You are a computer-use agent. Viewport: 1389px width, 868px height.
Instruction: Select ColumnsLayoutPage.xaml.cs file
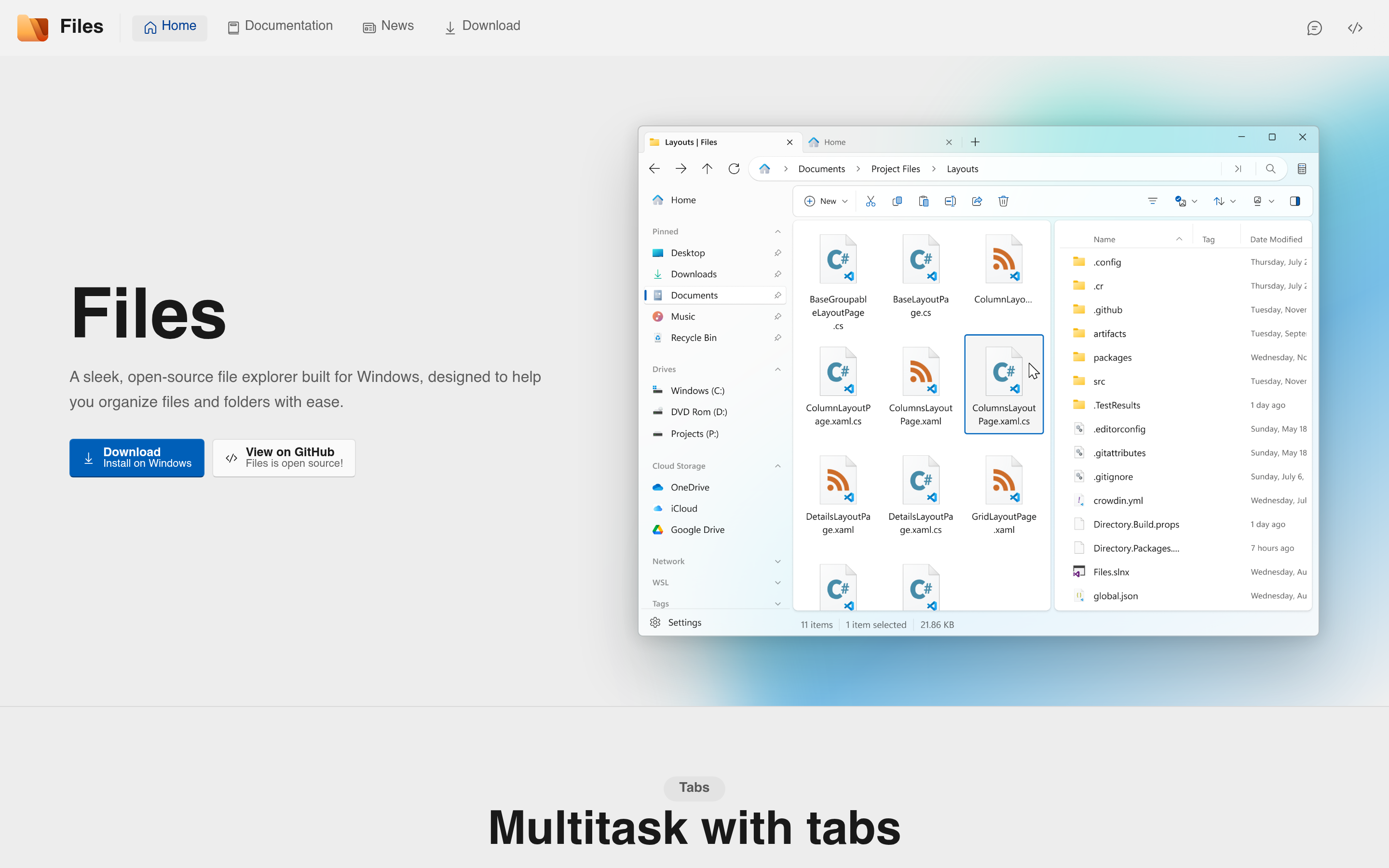(x=1004, y=384)
